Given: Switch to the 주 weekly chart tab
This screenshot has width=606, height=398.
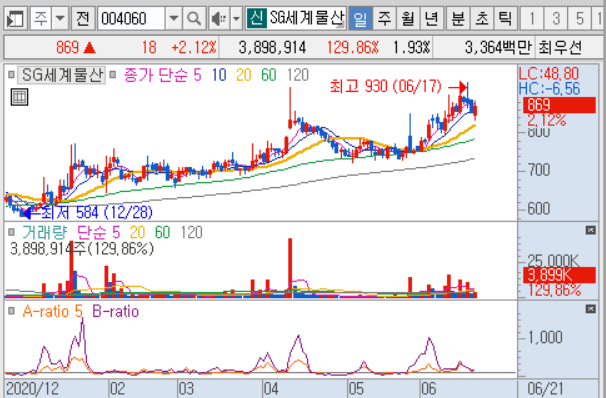Looking at the screenshot, I should point(384,18).
